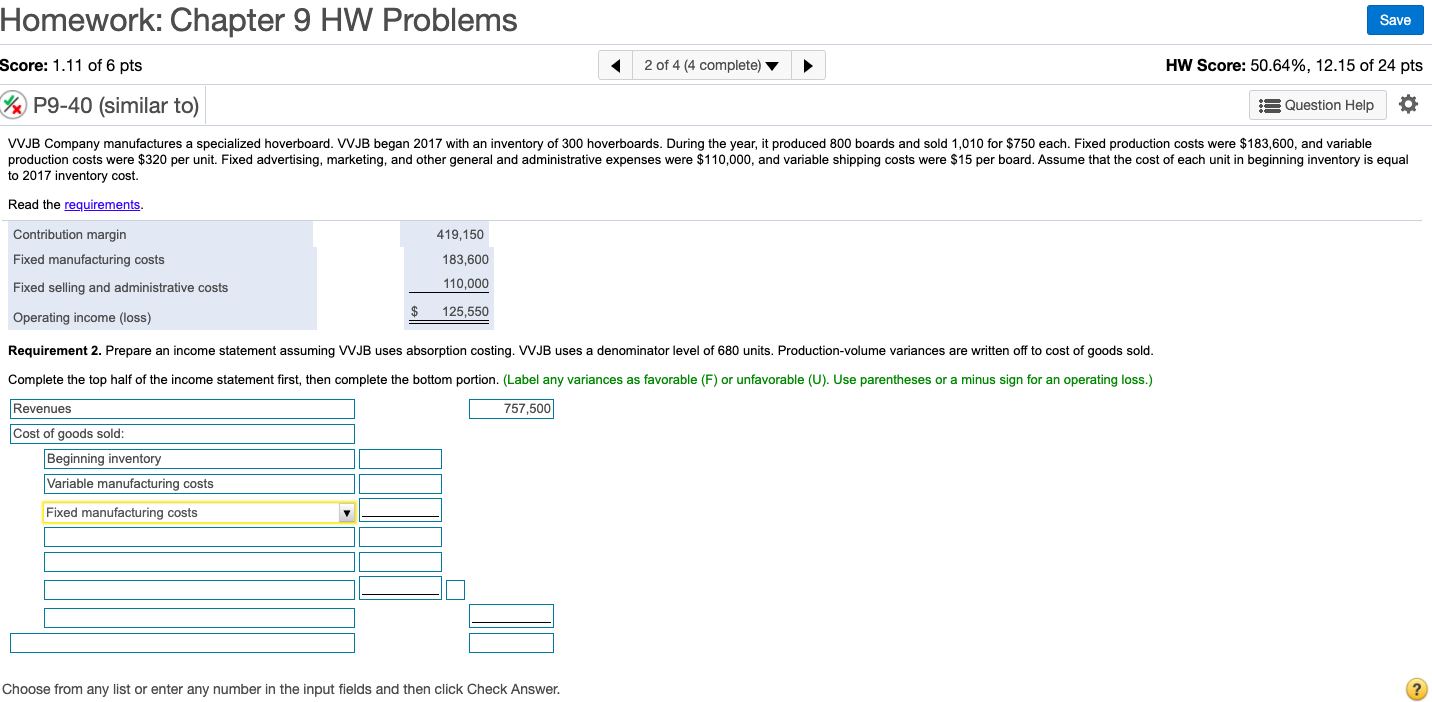Screen dimensions: 1432x702
Task: Open the Fixed manufacturing costs dropdown
Action: 347,511
